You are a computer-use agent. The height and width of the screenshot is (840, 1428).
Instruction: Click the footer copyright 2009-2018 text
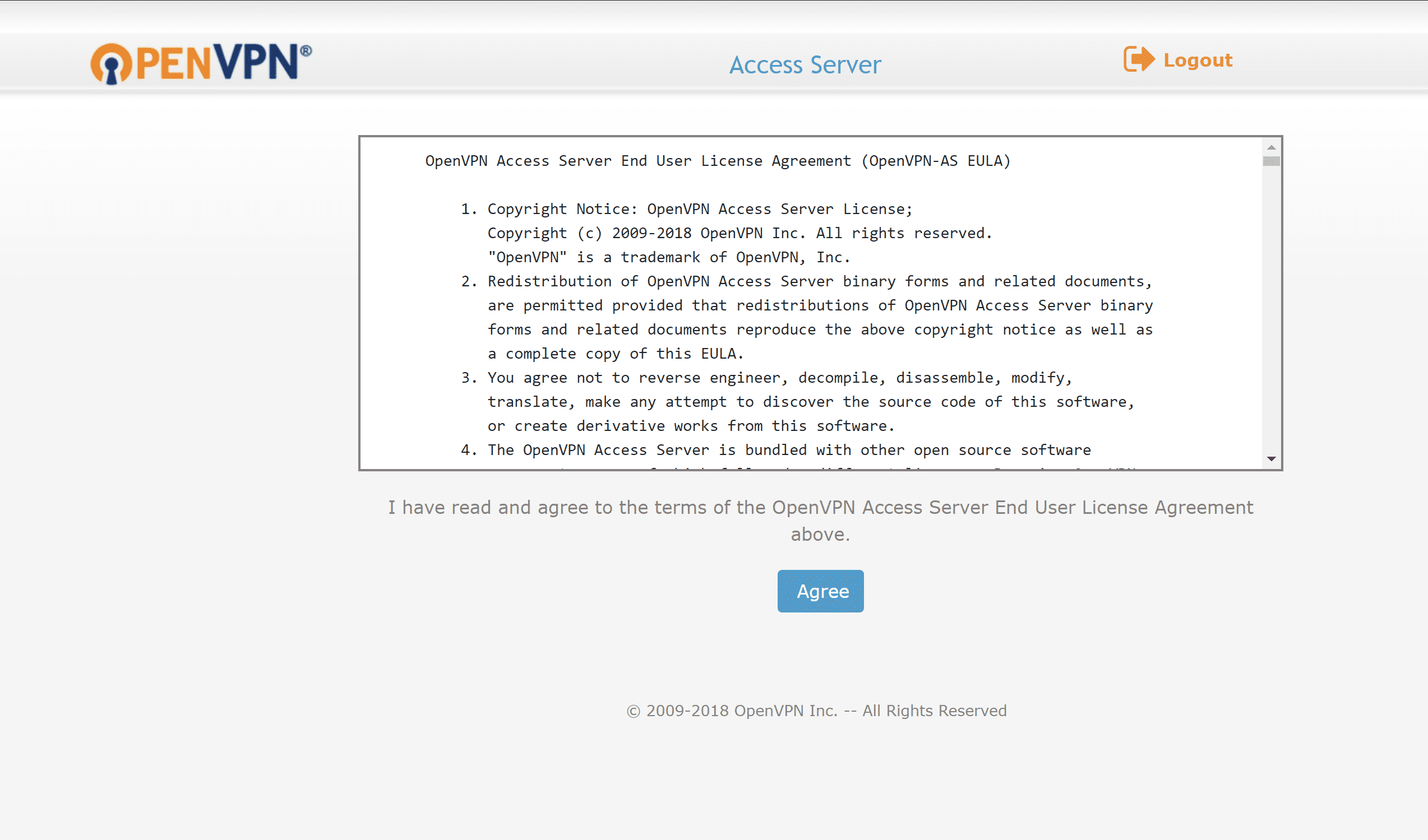coord(816,711)
